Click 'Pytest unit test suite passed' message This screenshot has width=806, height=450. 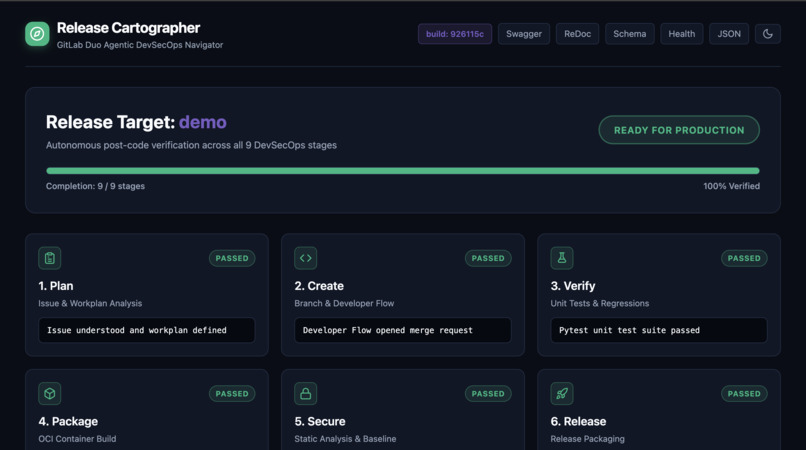tap(658, 330)
